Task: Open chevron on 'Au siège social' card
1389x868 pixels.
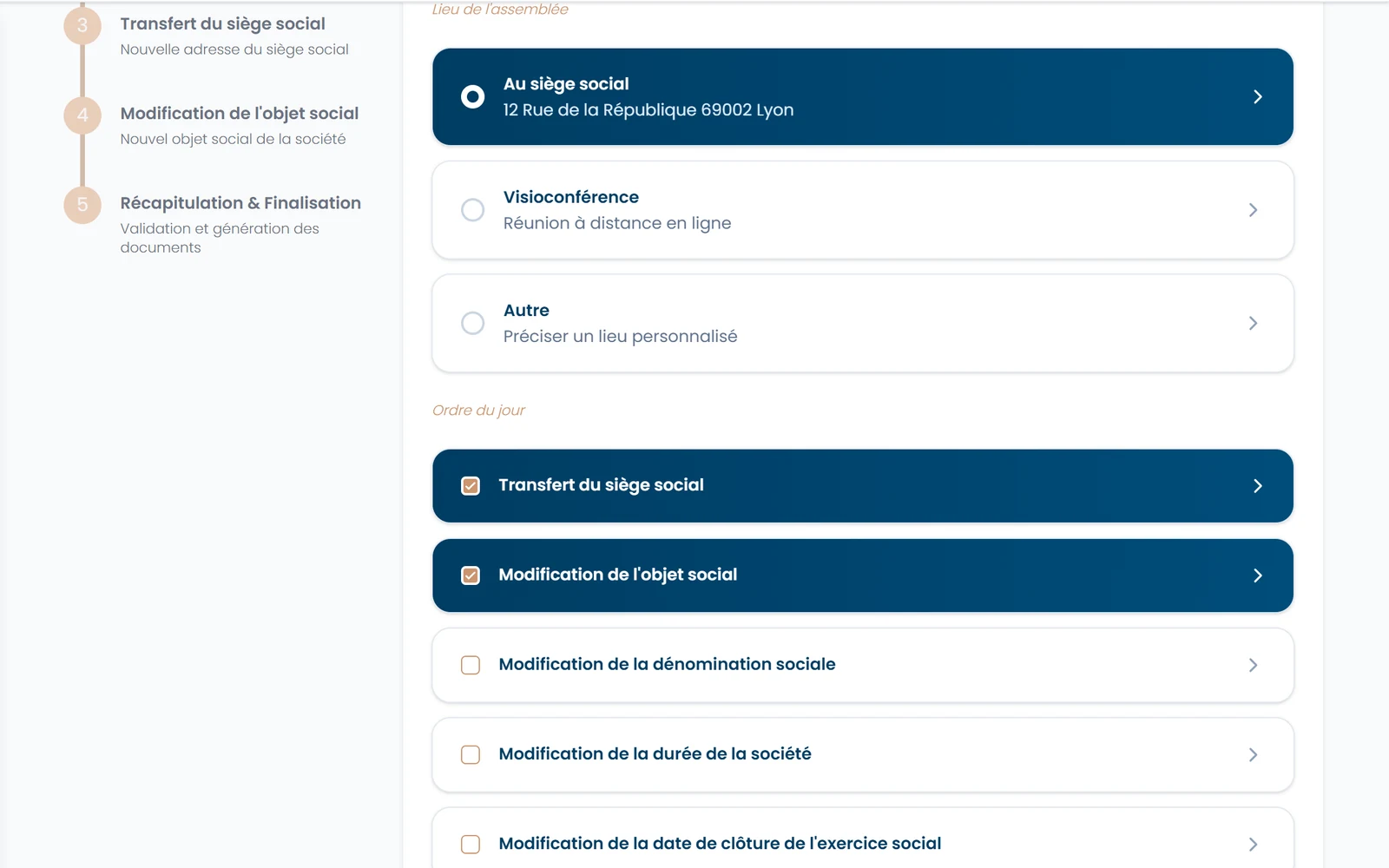Action: pyautogui.click(x=1257, y=96)
